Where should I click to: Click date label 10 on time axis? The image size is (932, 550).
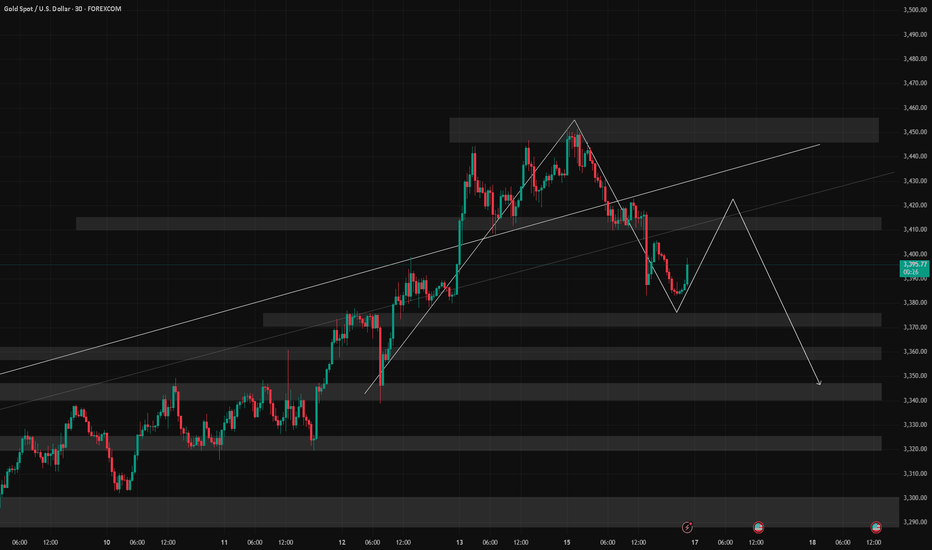click(x=106, y=542)
